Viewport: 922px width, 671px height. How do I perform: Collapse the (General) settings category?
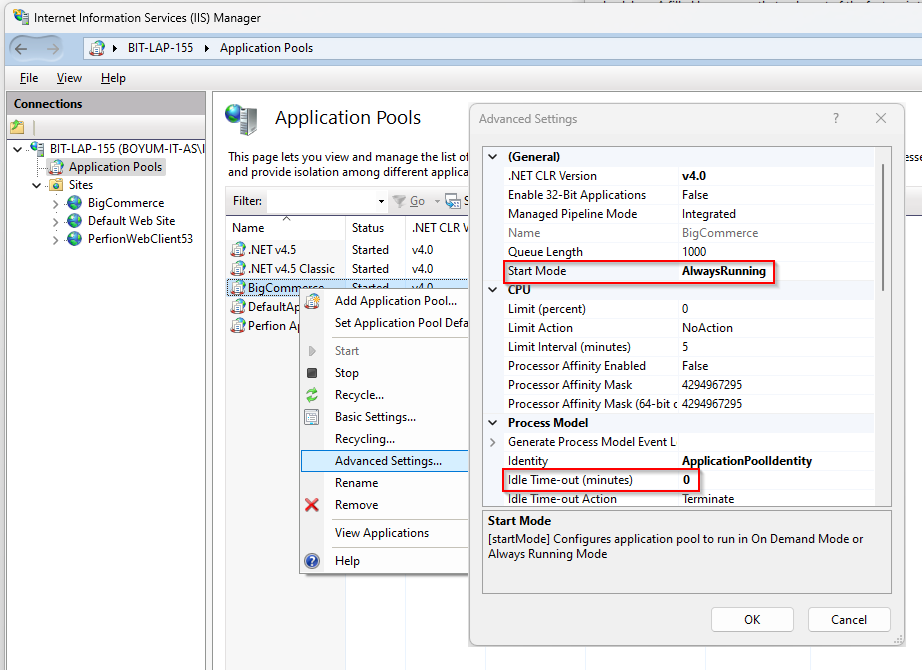click(x=493, y=157)
